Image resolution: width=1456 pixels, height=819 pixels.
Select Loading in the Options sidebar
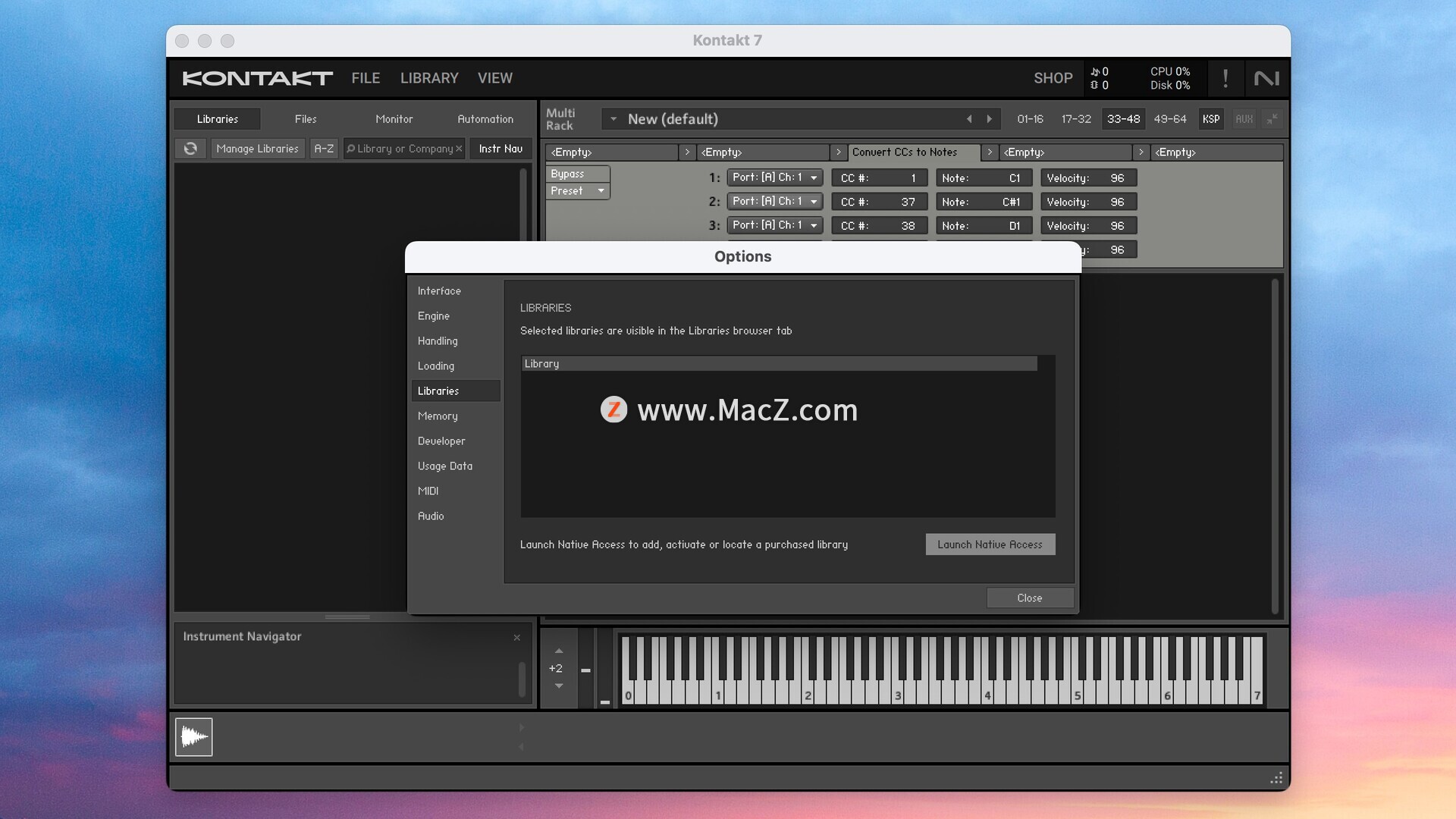(x=456, y=366)
